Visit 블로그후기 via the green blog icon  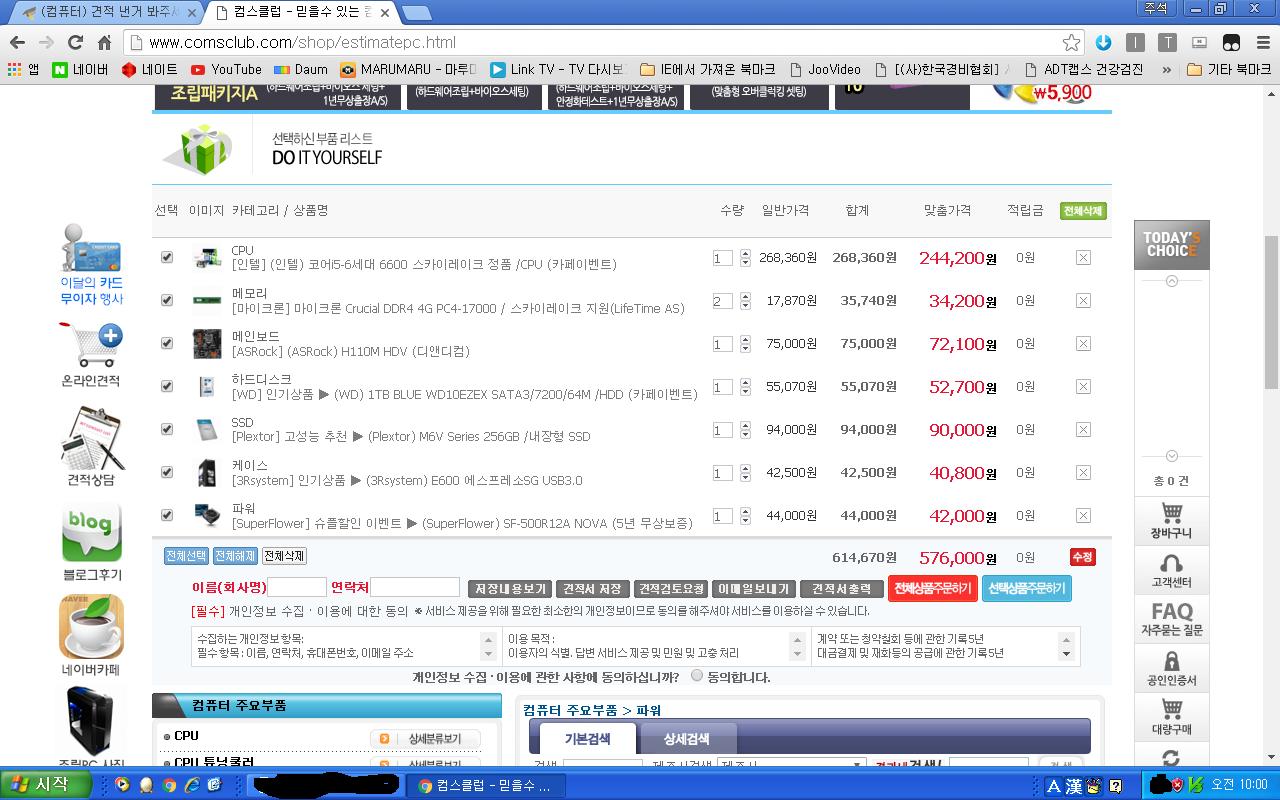pyautogui.click(x=91, y=542)
